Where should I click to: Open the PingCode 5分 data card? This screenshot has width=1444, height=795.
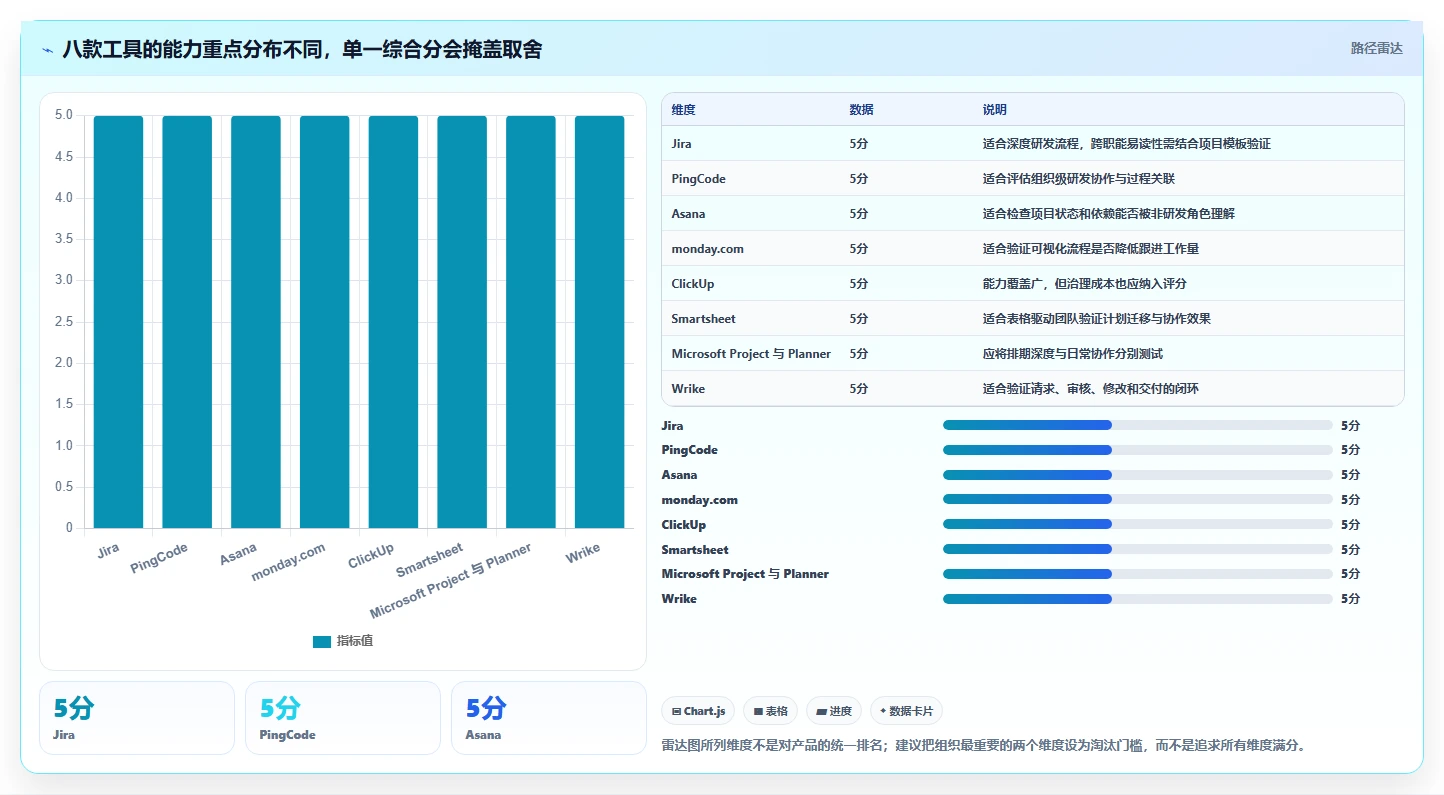click(x=343, y=718)
